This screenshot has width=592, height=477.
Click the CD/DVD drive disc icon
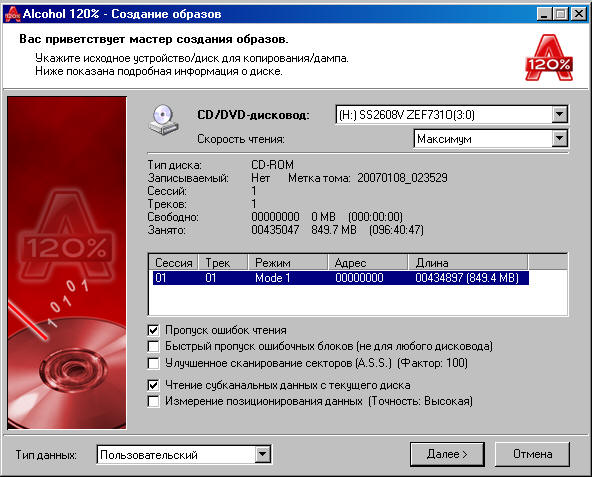(x=163, y=120)
